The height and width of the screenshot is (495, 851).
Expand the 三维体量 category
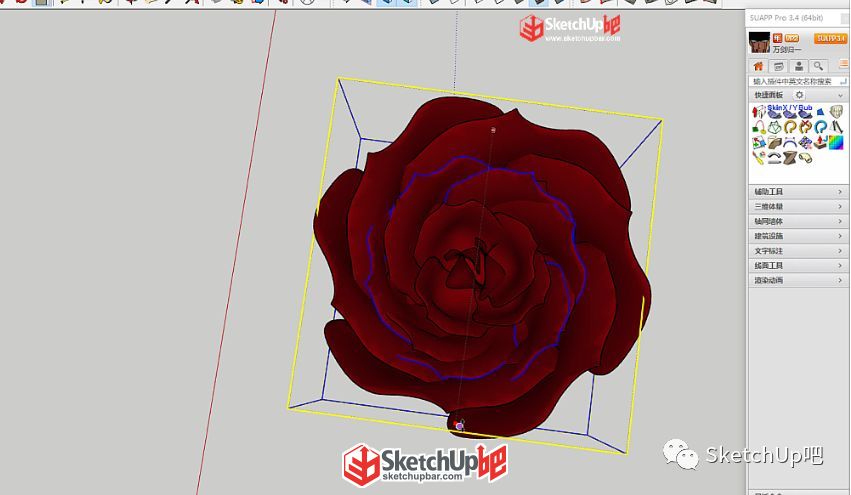pyautogui.click(x=798, y=207)
